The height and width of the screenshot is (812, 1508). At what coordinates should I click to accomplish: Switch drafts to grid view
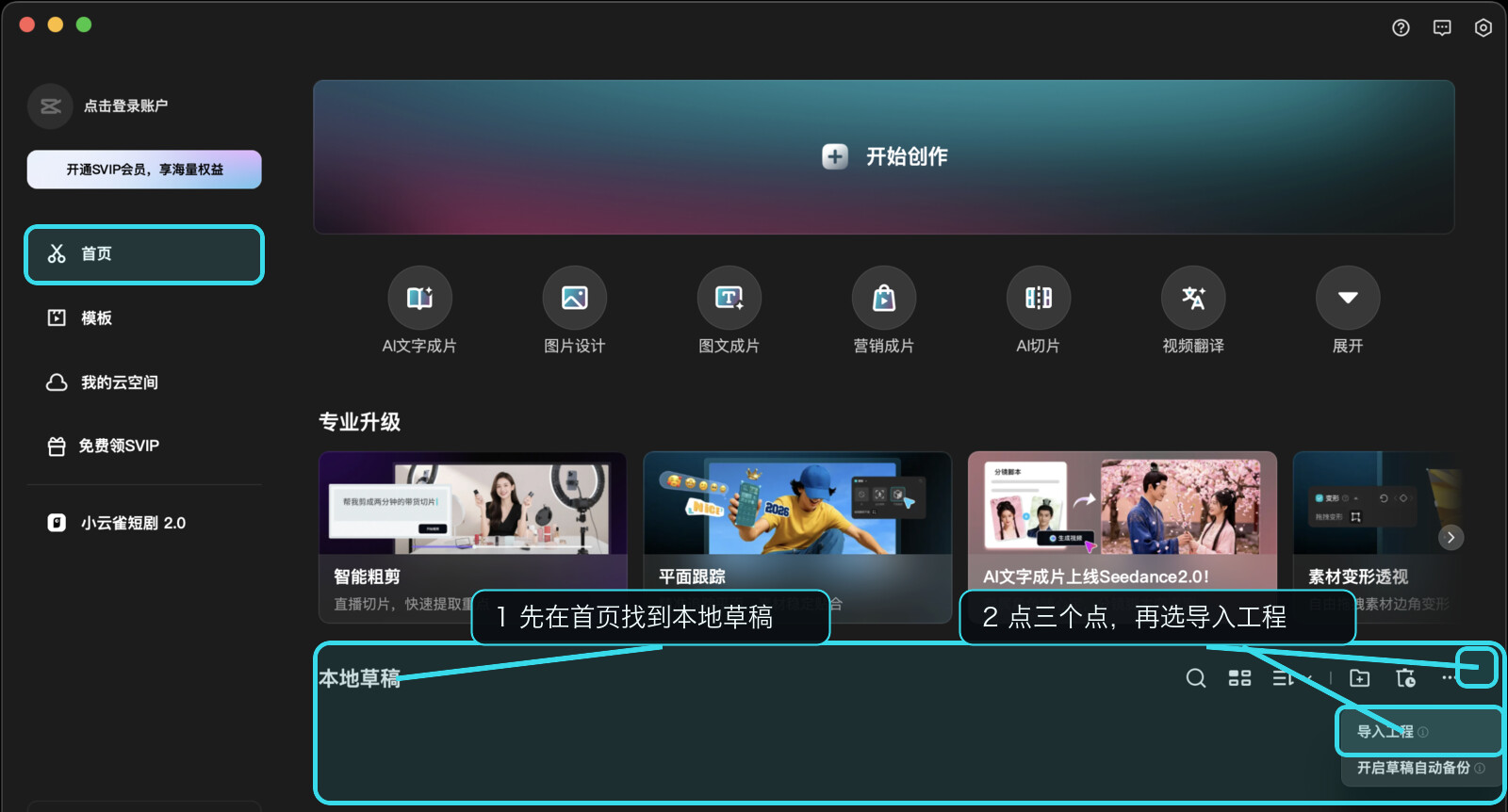coord(1240,678)
